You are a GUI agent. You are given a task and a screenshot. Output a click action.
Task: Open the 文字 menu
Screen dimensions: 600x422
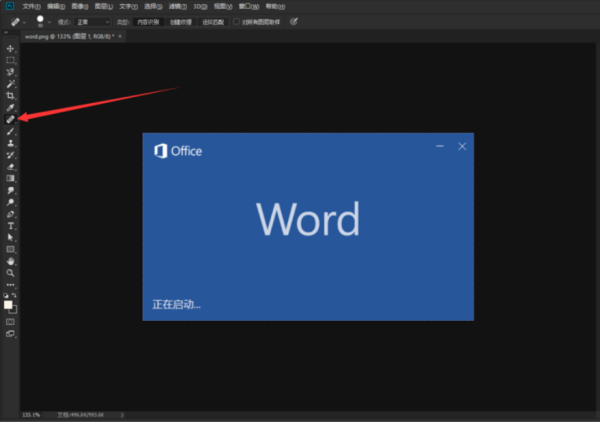[x=128, y=7]
